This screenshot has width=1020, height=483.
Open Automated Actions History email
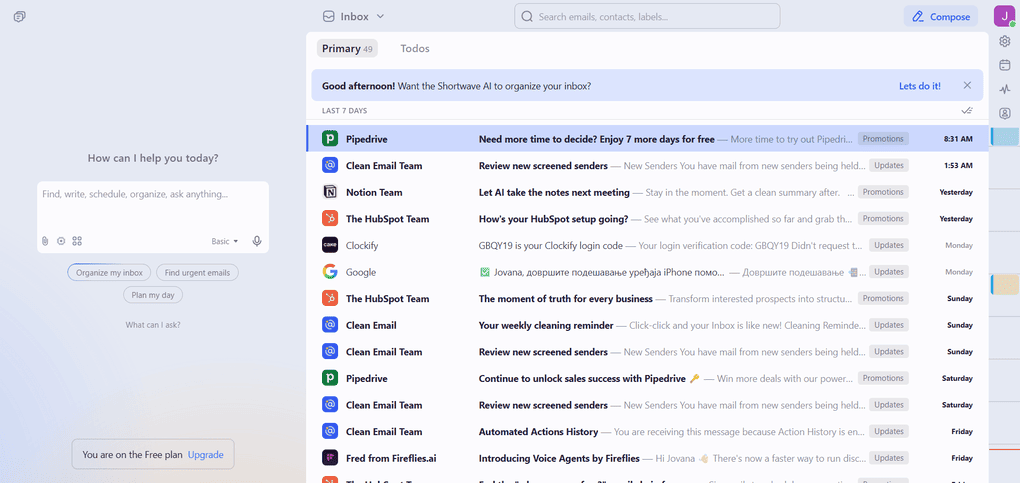[x=647, y=432]
